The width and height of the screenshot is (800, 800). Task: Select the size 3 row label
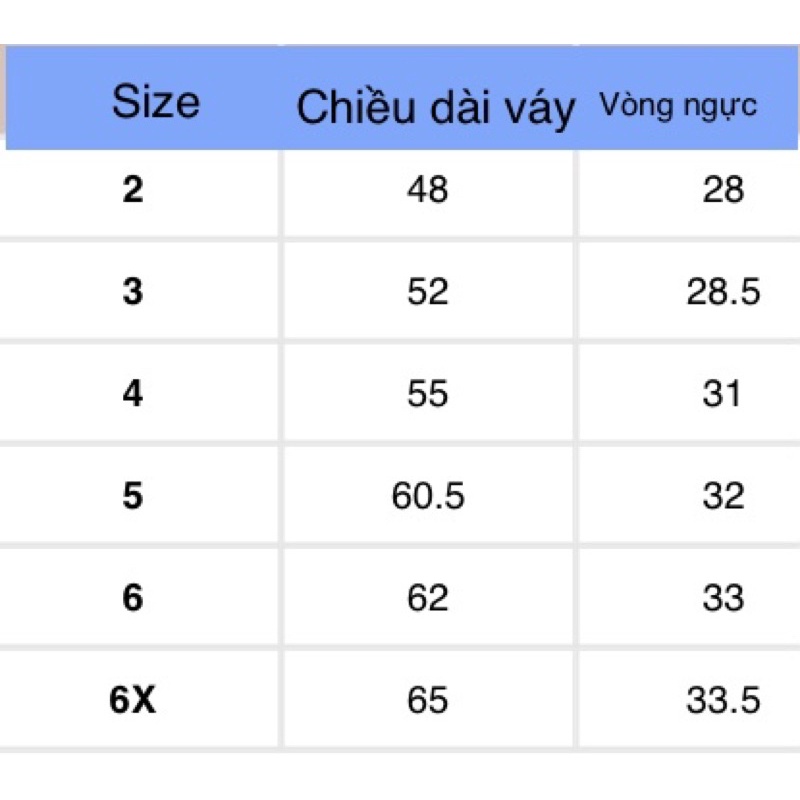[x=133, y=292]
